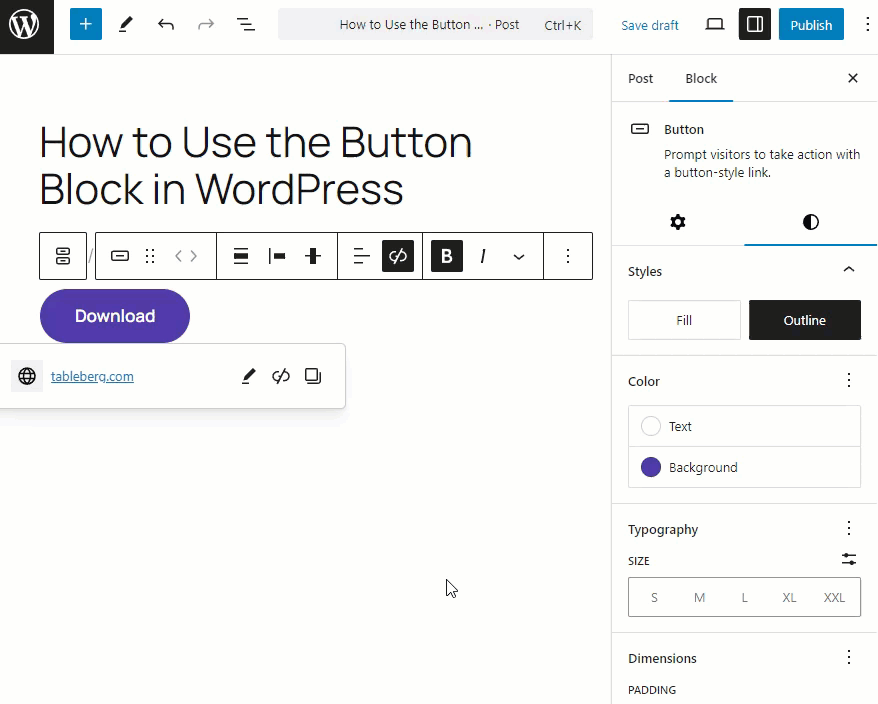
Task: Select font size M
Action: (699, 598)
